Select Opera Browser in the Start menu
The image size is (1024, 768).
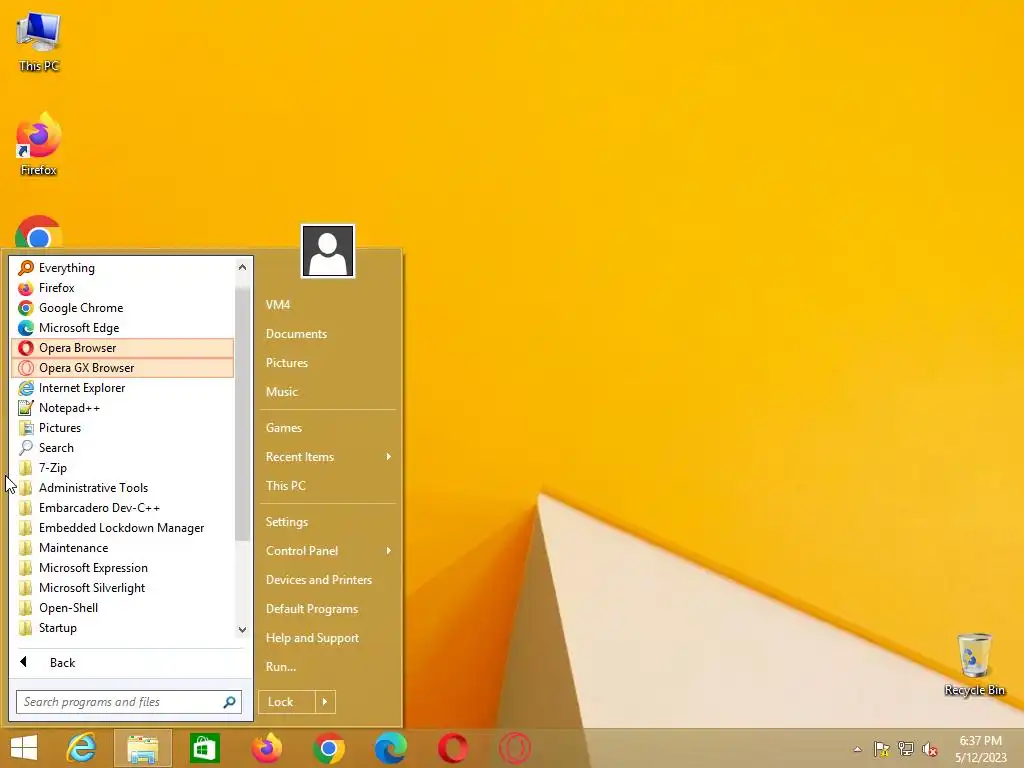pyautogui.click(x=122, y=348)
